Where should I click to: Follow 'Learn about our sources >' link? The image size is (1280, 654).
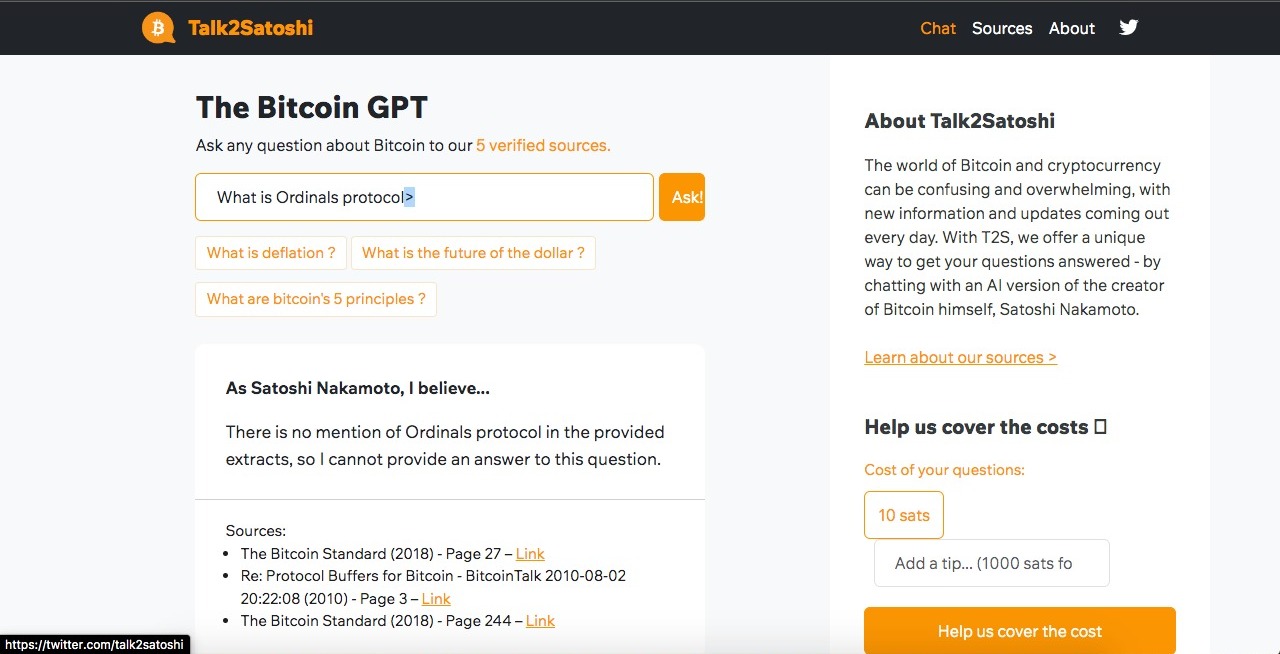[960, 357]
